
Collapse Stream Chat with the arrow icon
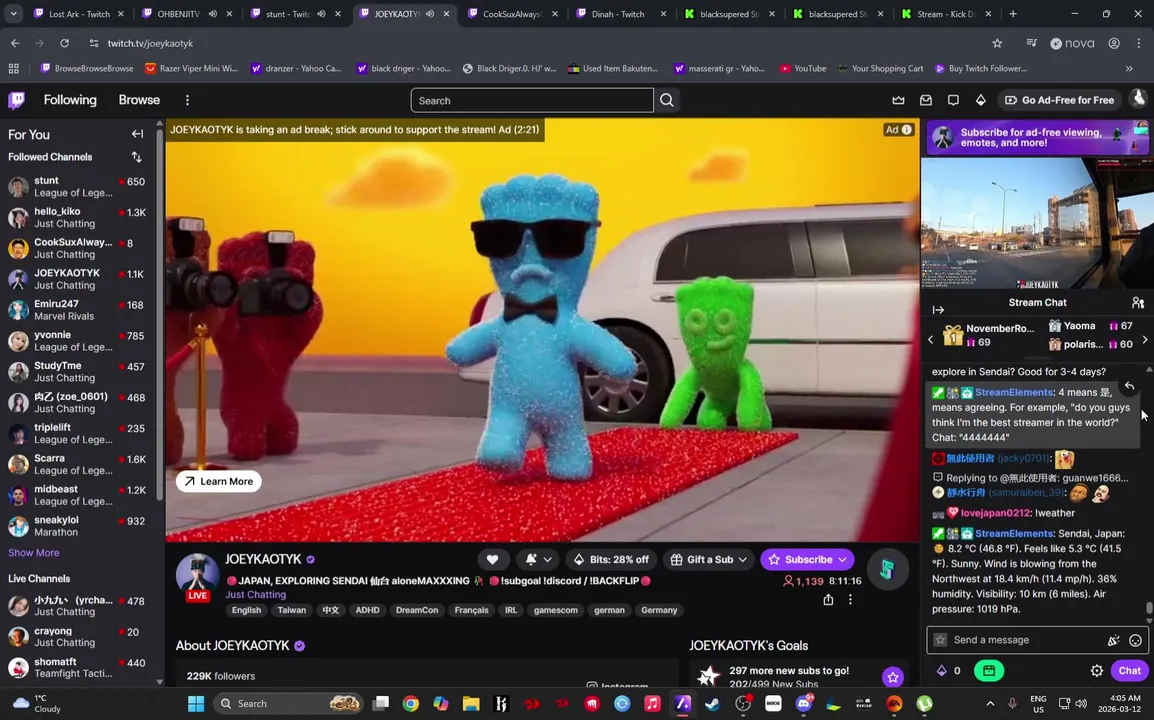point(938,310)
